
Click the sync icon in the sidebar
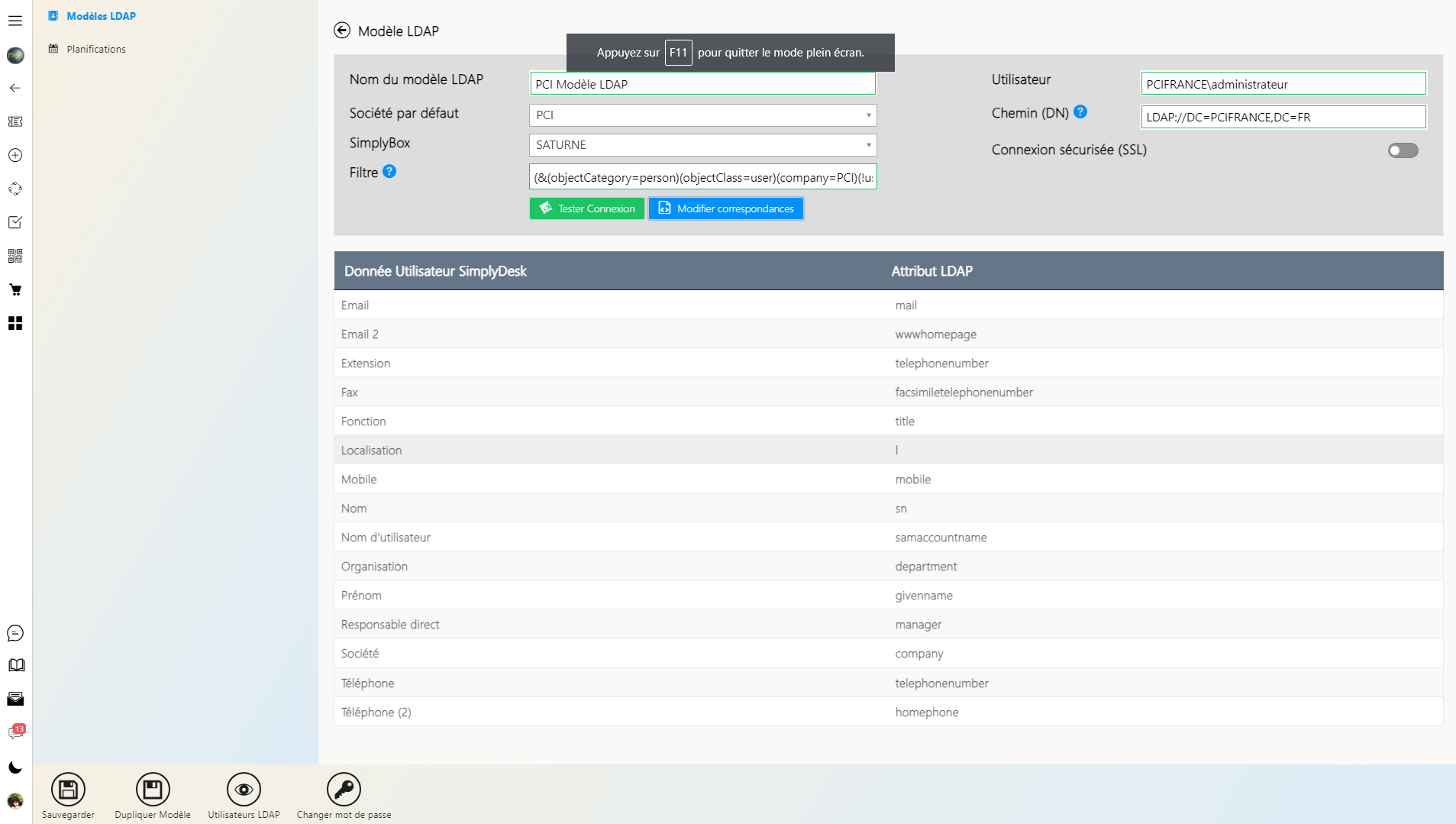[x=15, y=189]
